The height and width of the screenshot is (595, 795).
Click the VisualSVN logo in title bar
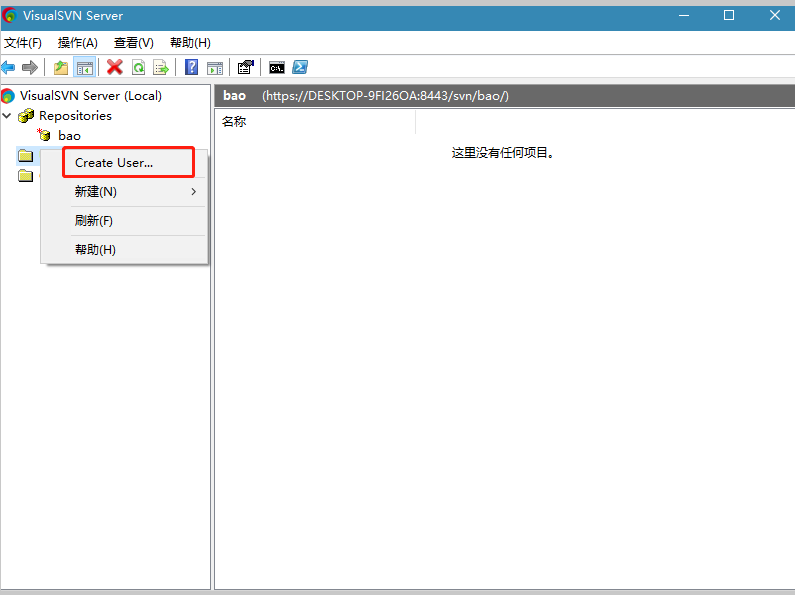(x=10, y=16)
